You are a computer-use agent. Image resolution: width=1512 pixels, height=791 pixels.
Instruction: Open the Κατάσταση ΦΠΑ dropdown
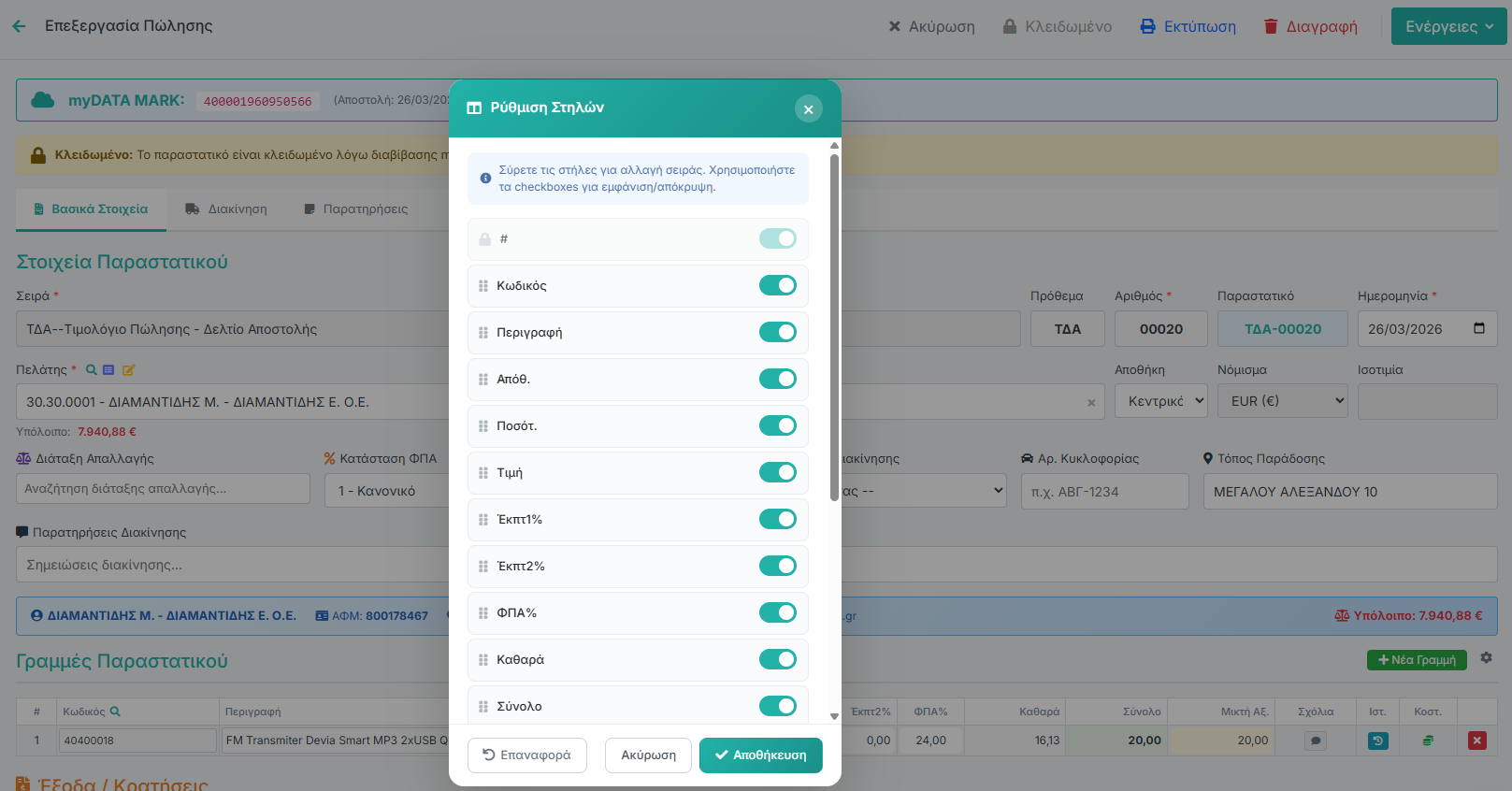387,491
